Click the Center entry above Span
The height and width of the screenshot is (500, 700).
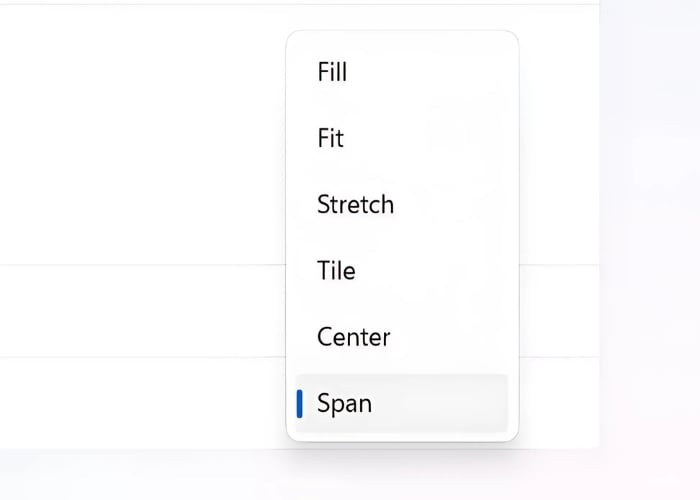click(x=353, y=337)
